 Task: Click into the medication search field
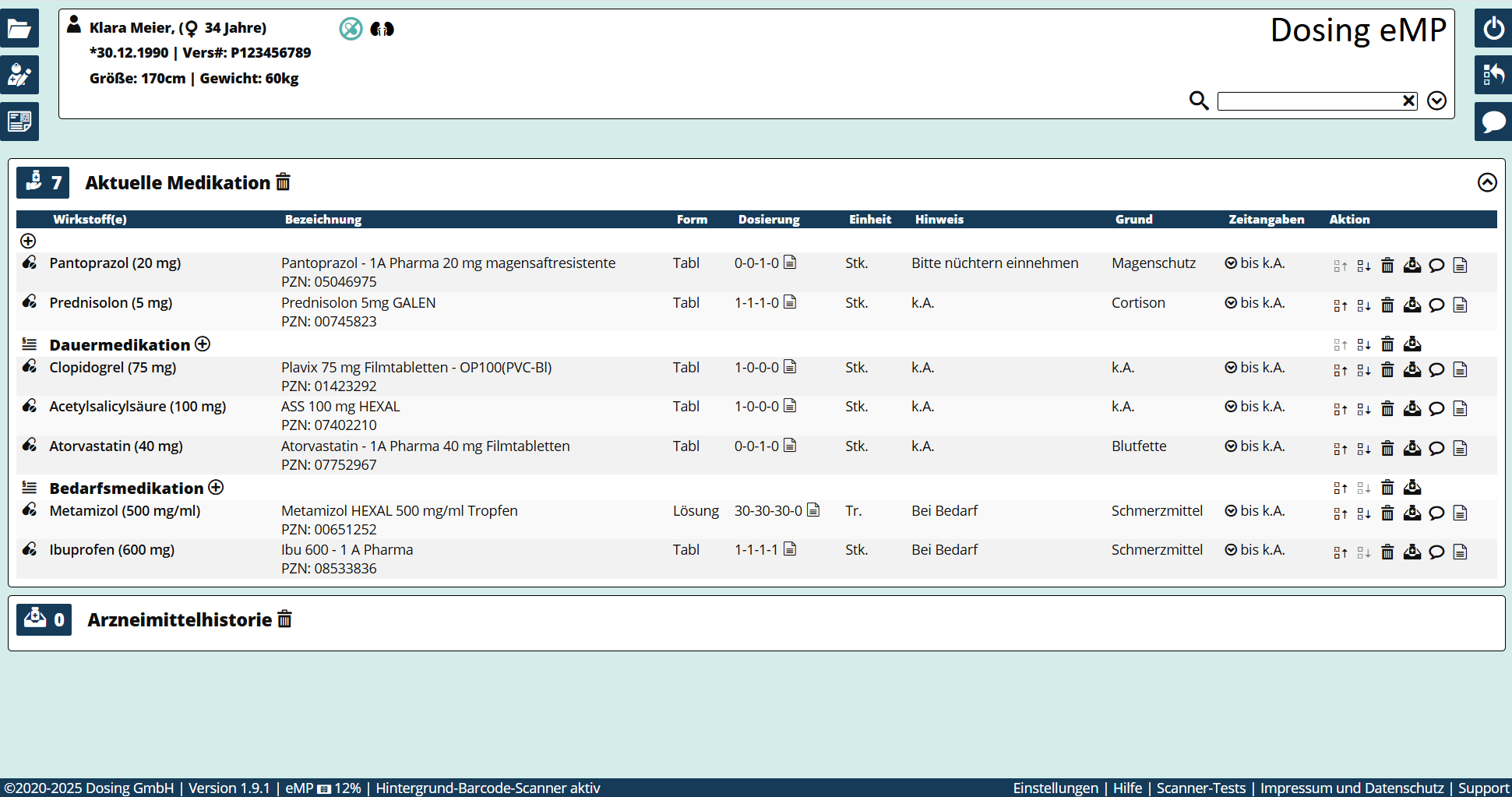click(x=1309, y=101)
